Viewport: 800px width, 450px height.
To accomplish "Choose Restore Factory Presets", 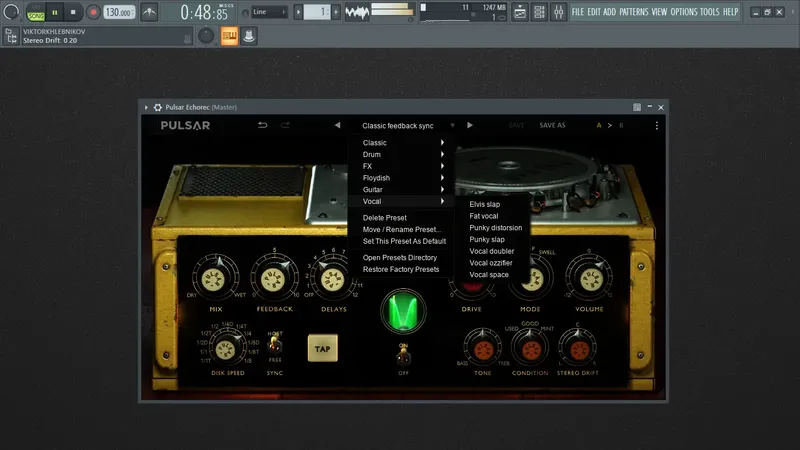I will [401, 269].
